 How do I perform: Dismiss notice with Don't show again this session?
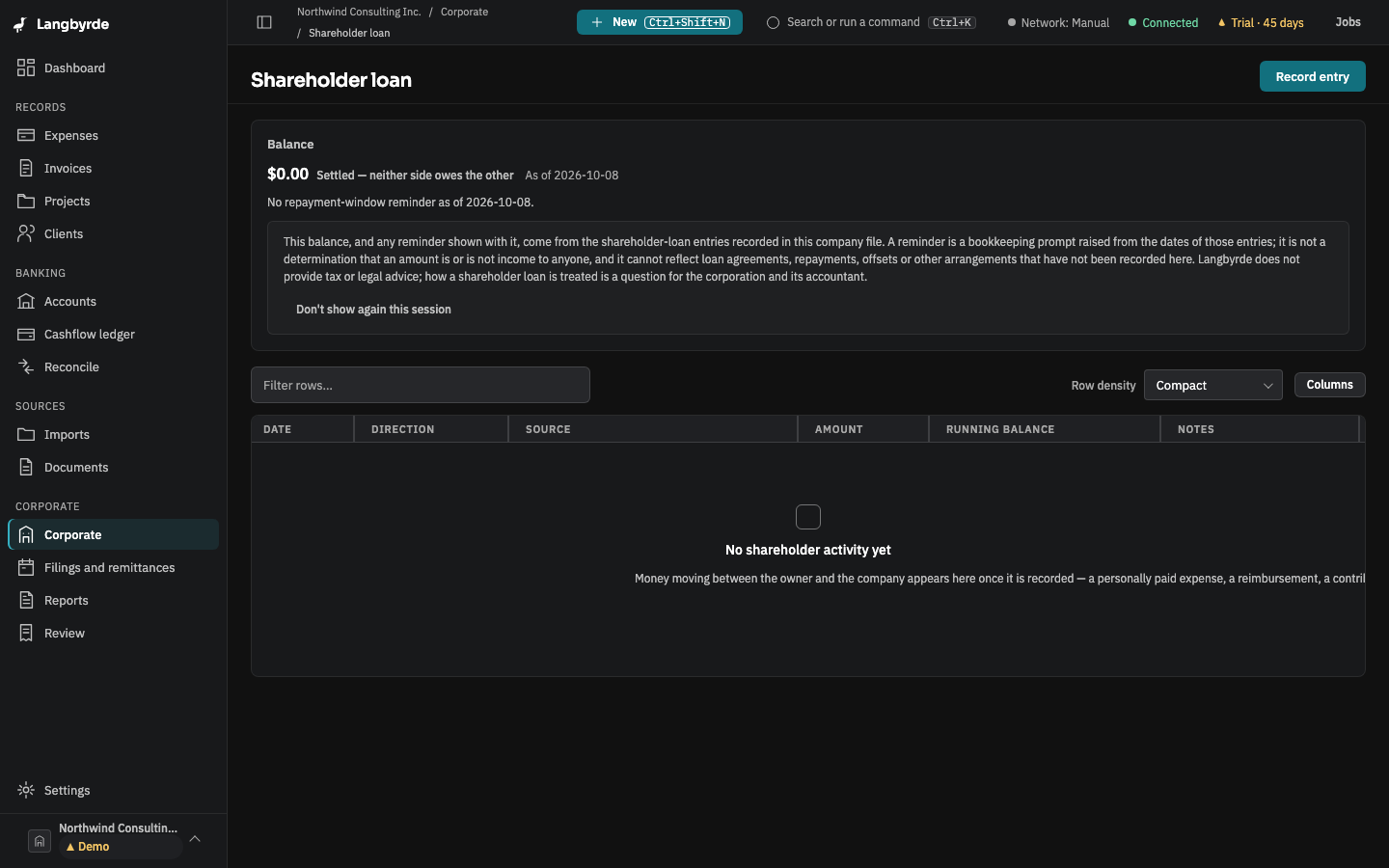pos(373,309)
